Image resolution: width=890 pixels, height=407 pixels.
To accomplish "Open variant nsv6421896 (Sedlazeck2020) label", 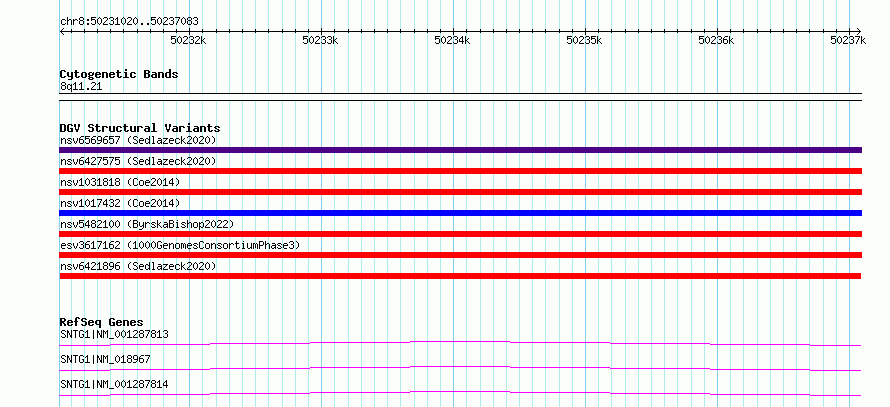I will pos(138,266).
